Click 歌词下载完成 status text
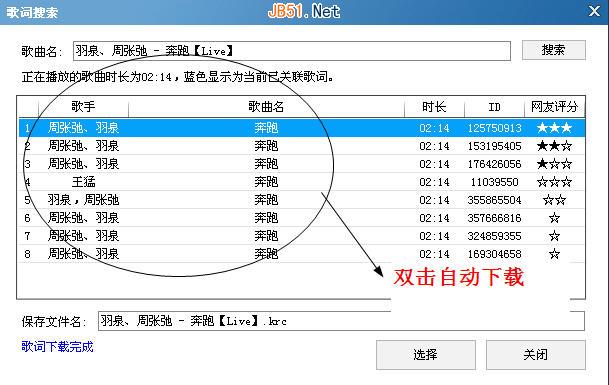 pyautogui.click(x=57, y=347)
